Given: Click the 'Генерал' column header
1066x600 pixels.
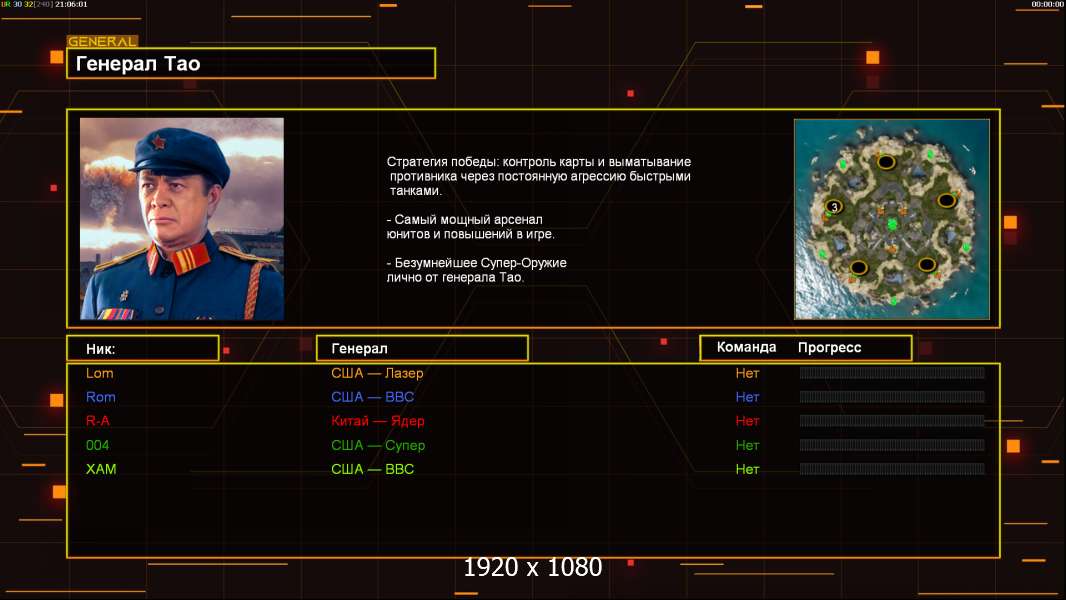Looking at the screenshot, I should (422, 348).
